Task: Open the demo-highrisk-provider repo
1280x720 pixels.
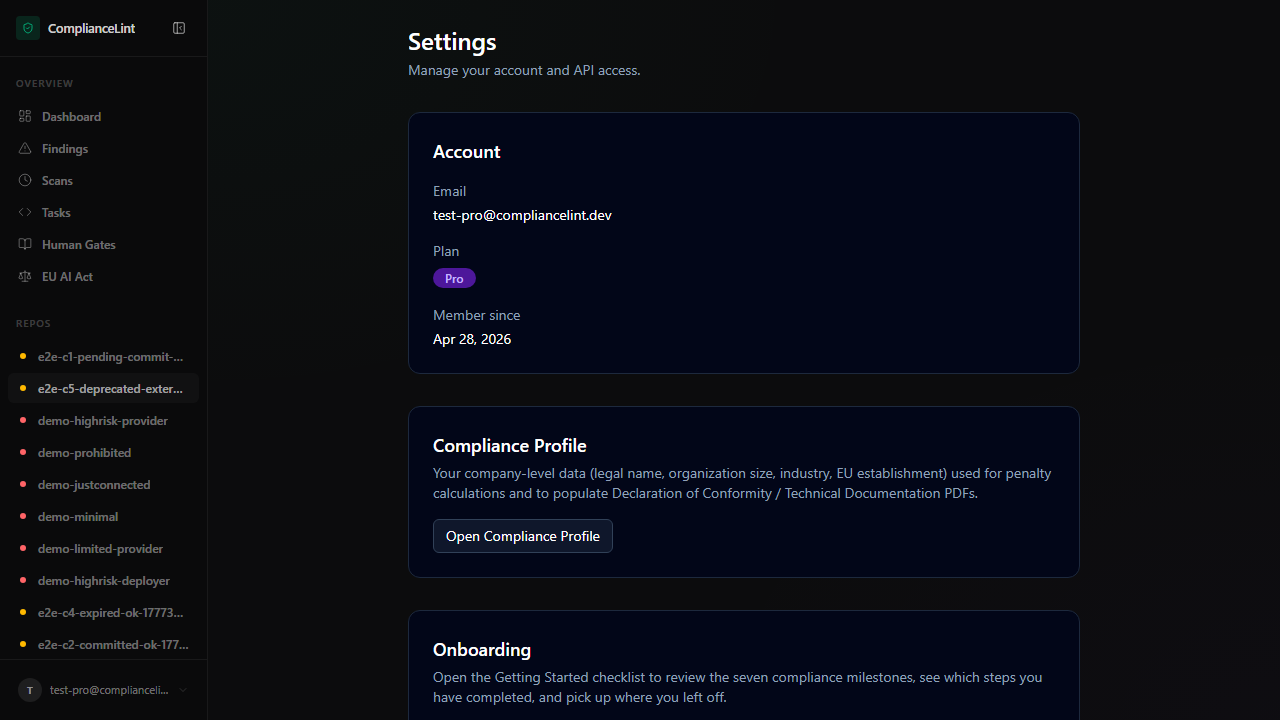Action: point(102,421)
